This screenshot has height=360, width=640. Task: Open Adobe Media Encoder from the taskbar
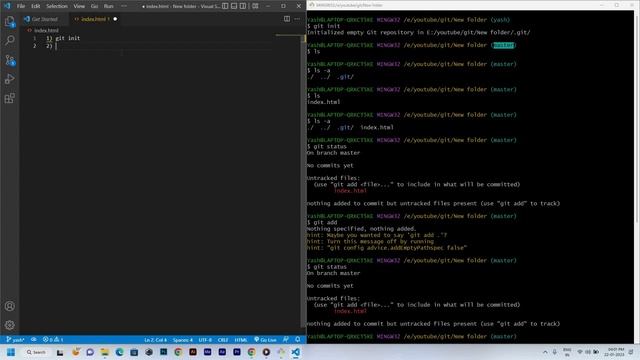[207, 352]
